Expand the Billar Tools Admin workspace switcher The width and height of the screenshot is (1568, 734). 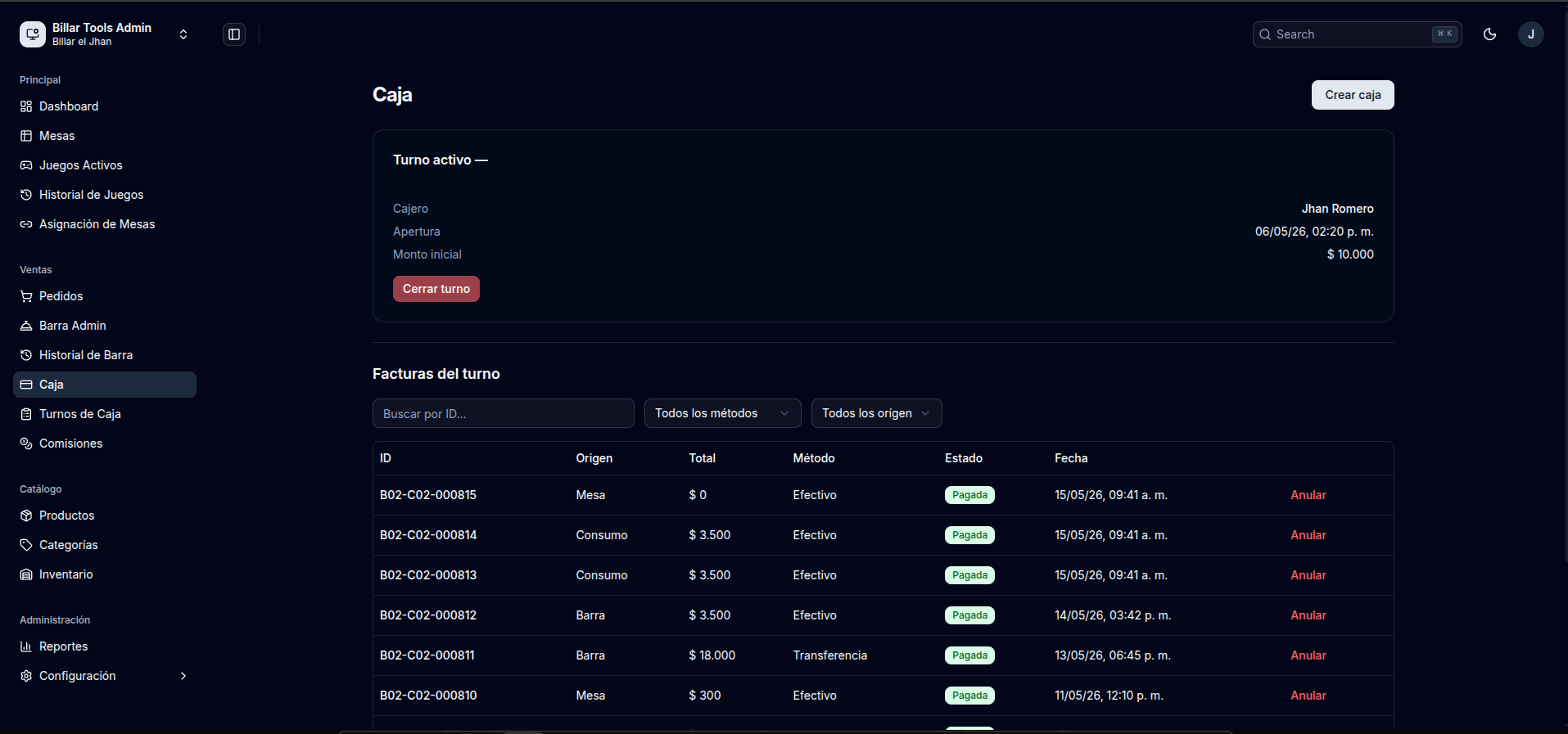(105, 34)
